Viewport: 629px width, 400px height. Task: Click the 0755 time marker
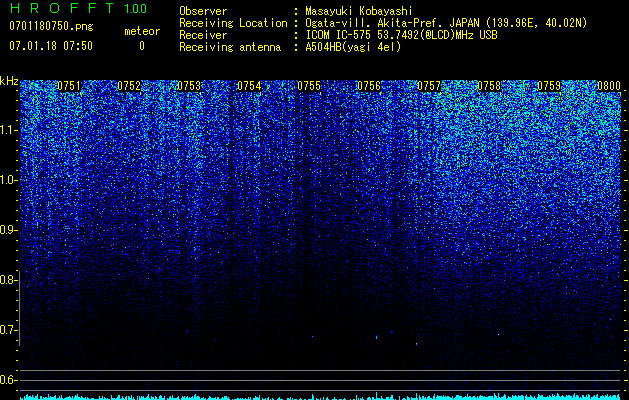pyautogui.click(x=309, y=86)
